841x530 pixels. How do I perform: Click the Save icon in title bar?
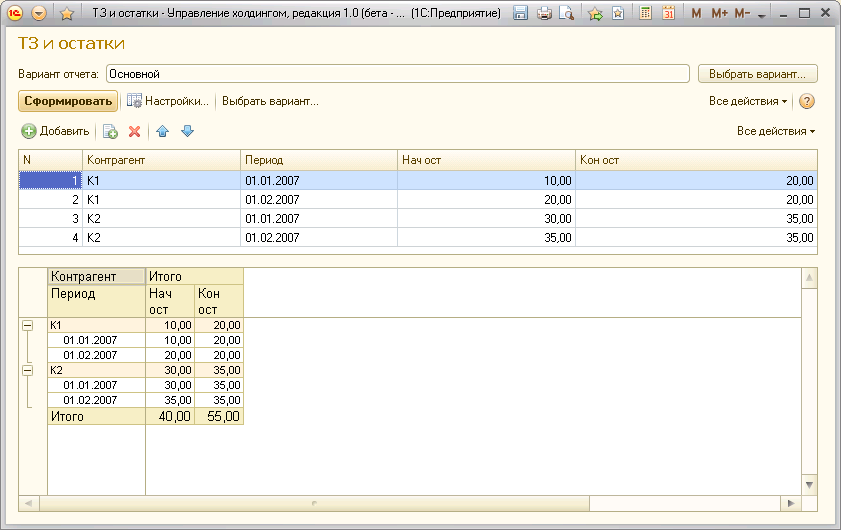[520, 13]
